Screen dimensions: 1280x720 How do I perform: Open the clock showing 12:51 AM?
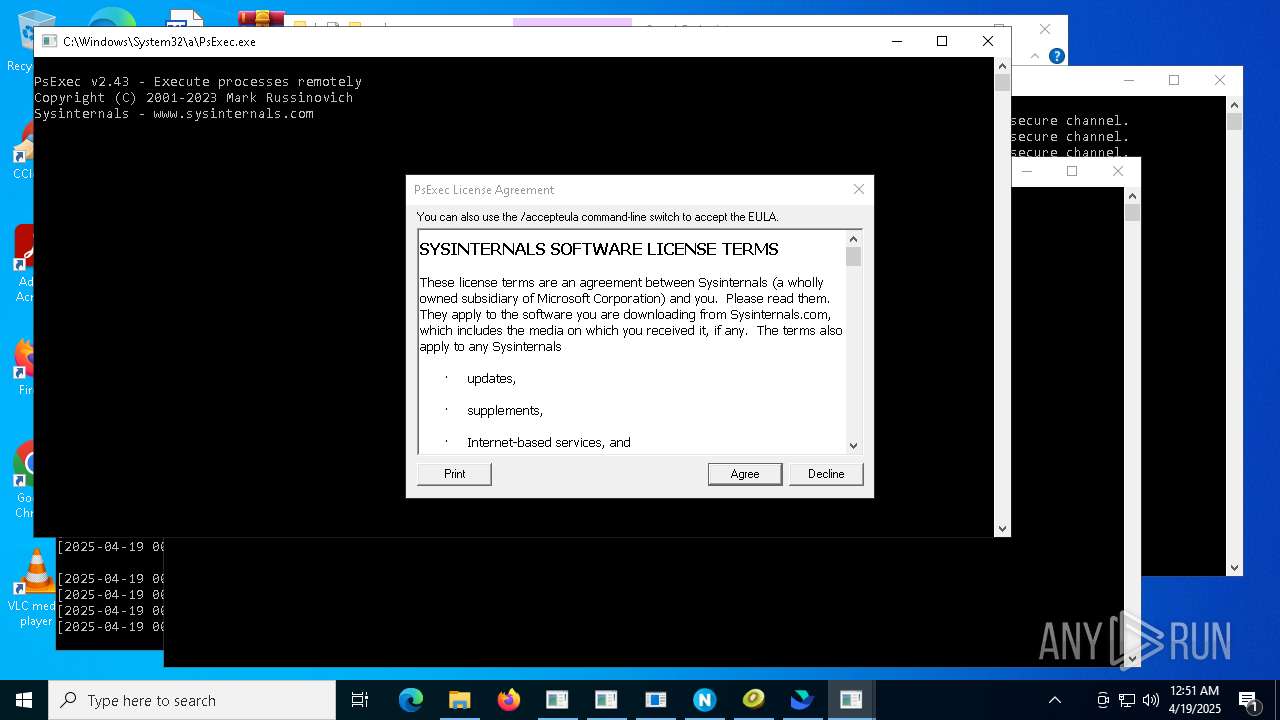tap(1195, 700)
